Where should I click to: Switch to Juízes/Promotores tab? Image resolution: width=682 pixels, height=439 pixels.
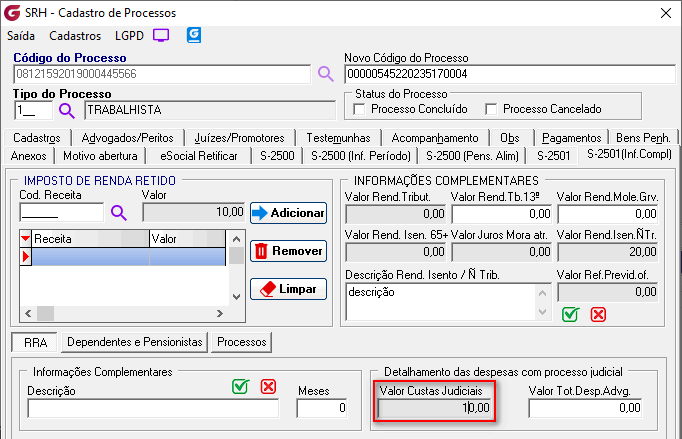(239, 138)
